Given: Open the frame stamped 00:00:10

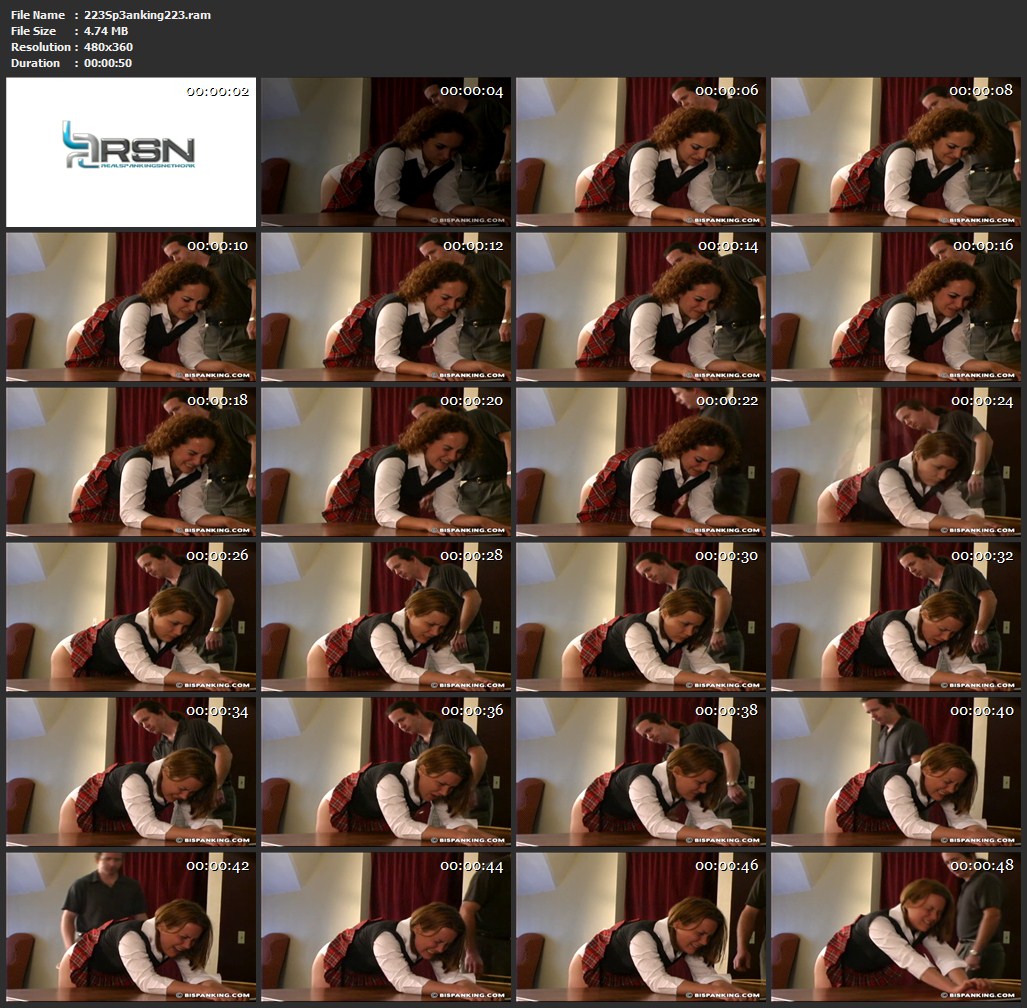Looking at the screenshot, I should 131,307.
